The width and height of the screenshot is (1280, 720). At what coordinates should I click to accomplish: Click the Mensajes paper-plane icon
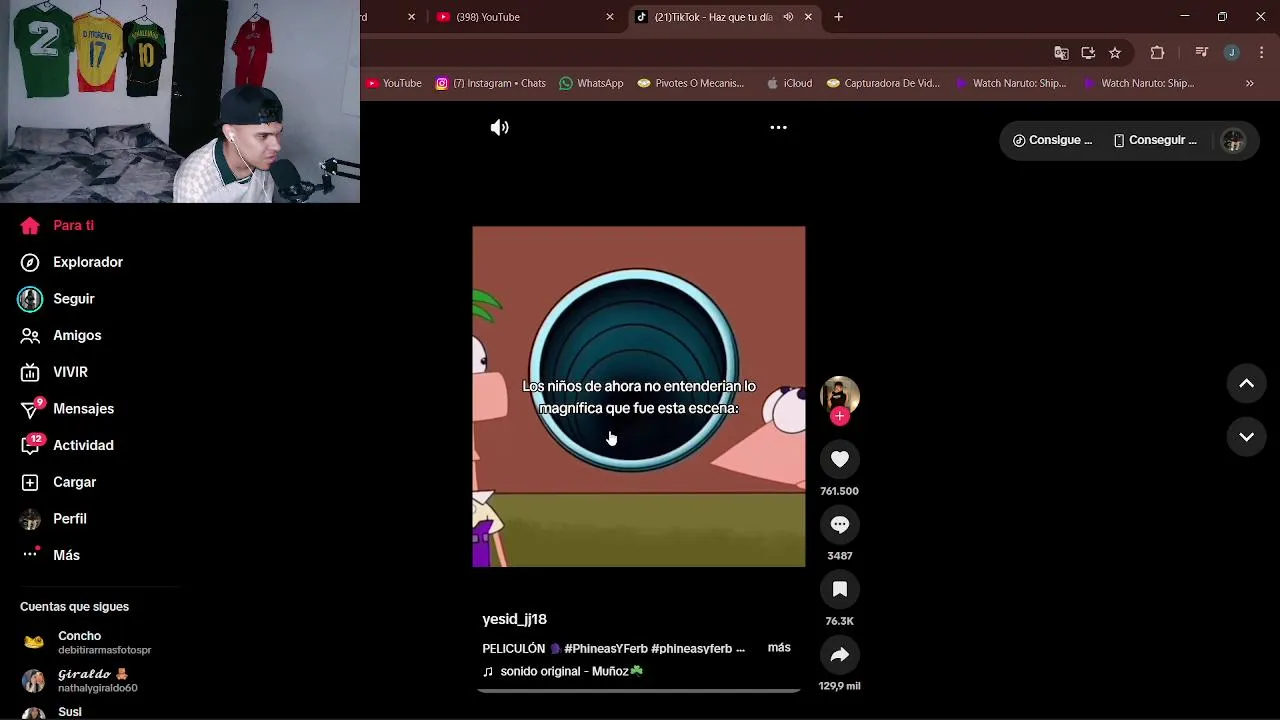31,409
